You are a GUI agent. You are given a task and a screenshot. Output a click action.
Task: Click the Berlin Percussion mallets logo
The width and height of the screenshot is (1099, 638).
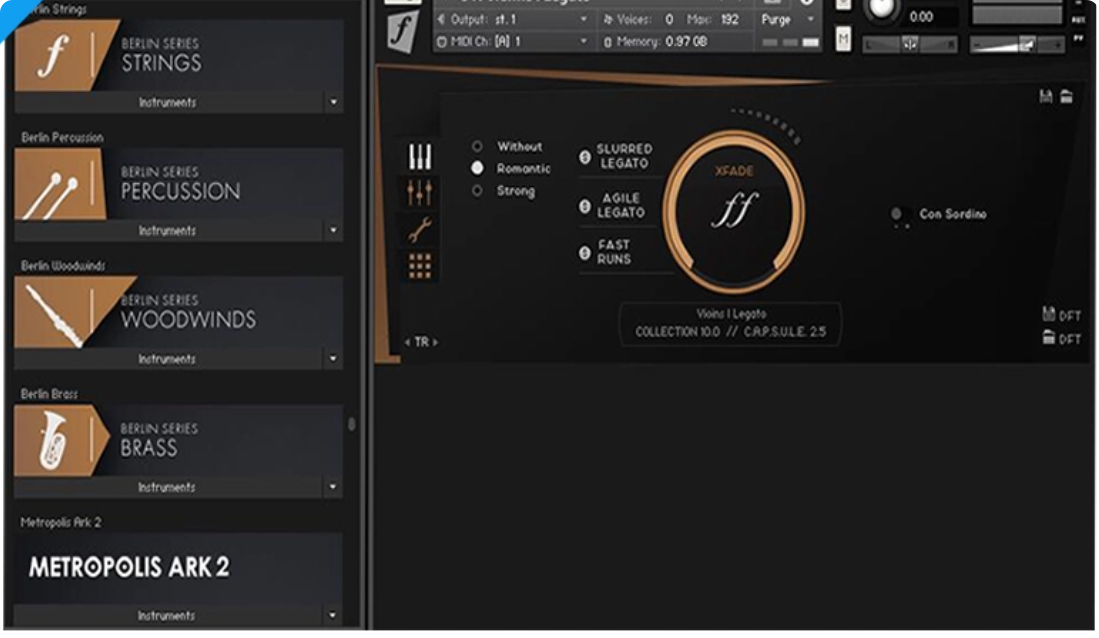(60, 184)
